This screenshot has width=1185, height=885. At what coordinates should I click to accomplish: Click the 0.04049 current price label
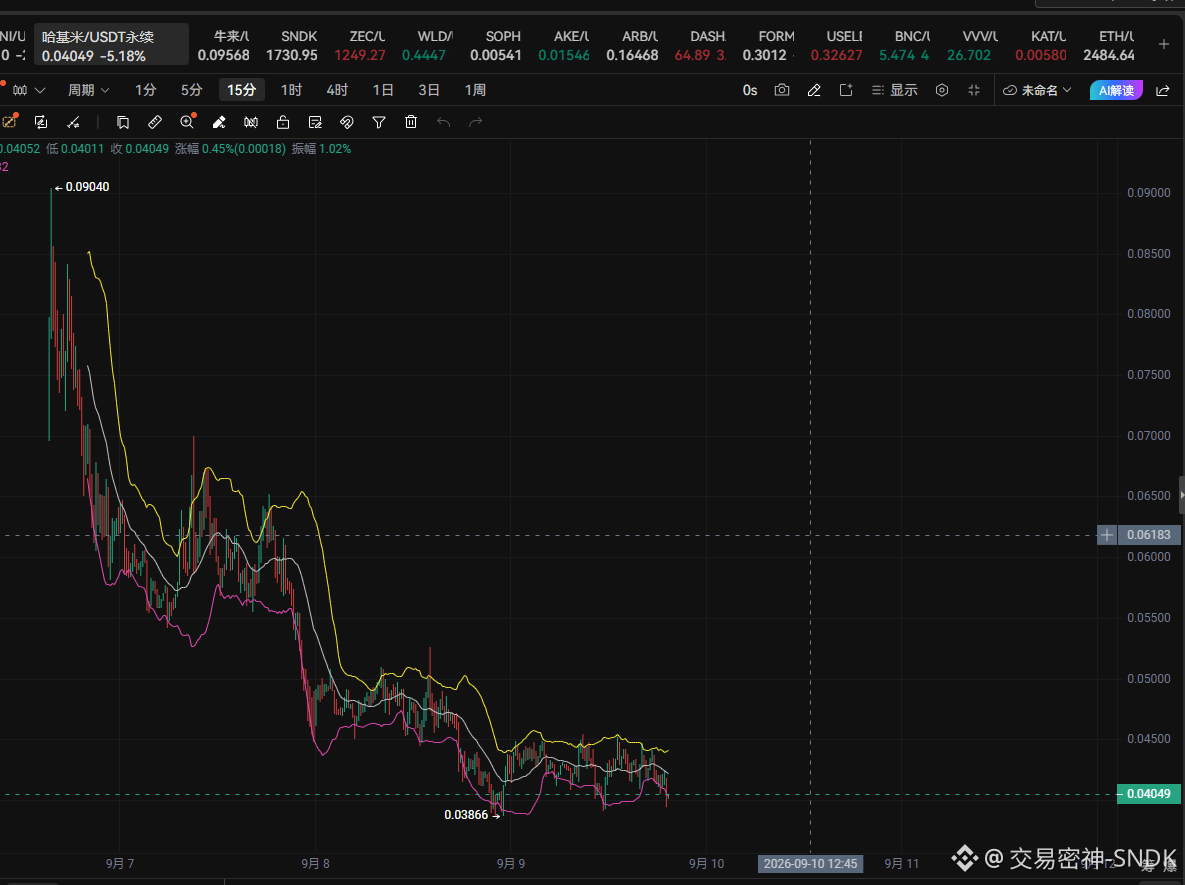click(x=1149, y=794)
